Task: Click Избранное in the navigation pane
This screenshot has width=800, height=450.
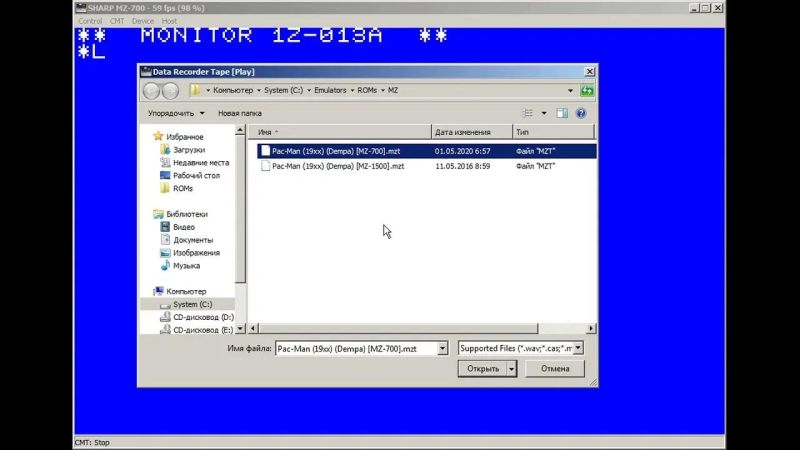Action: click(185, 137)
